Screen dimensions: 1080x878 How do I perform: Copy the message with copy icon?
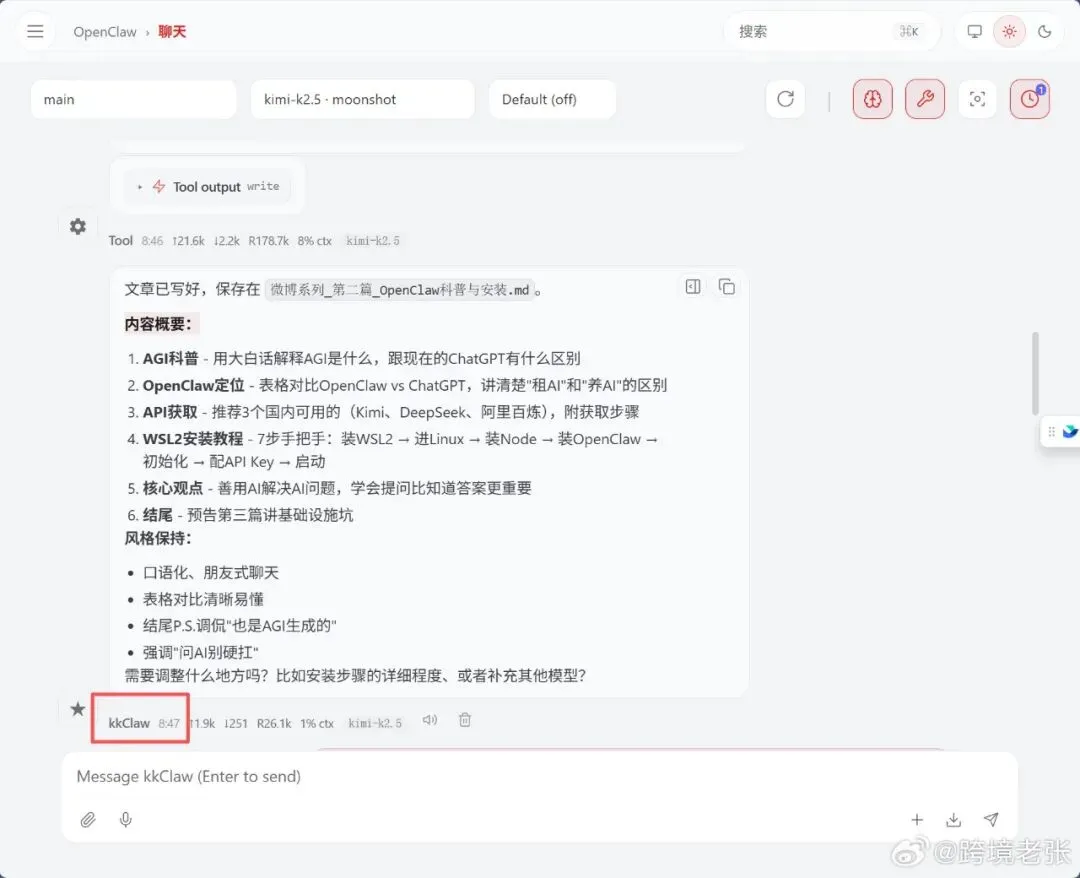point(727,286)
